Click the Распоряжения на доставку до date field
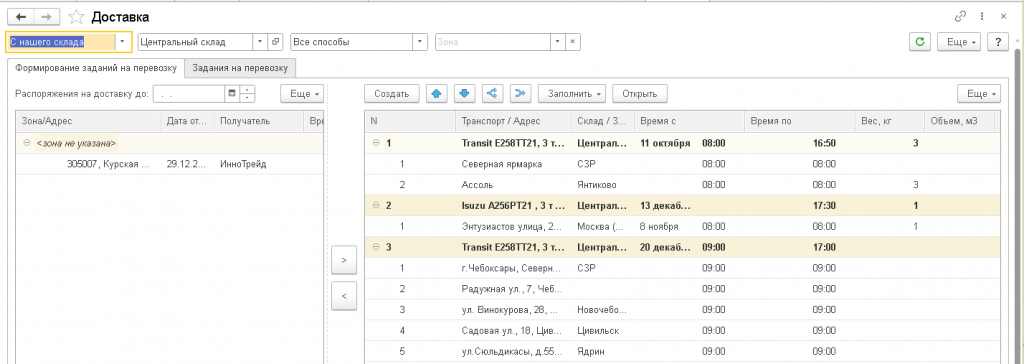Viewport: 1024px width, 364px height. [189, 93]
